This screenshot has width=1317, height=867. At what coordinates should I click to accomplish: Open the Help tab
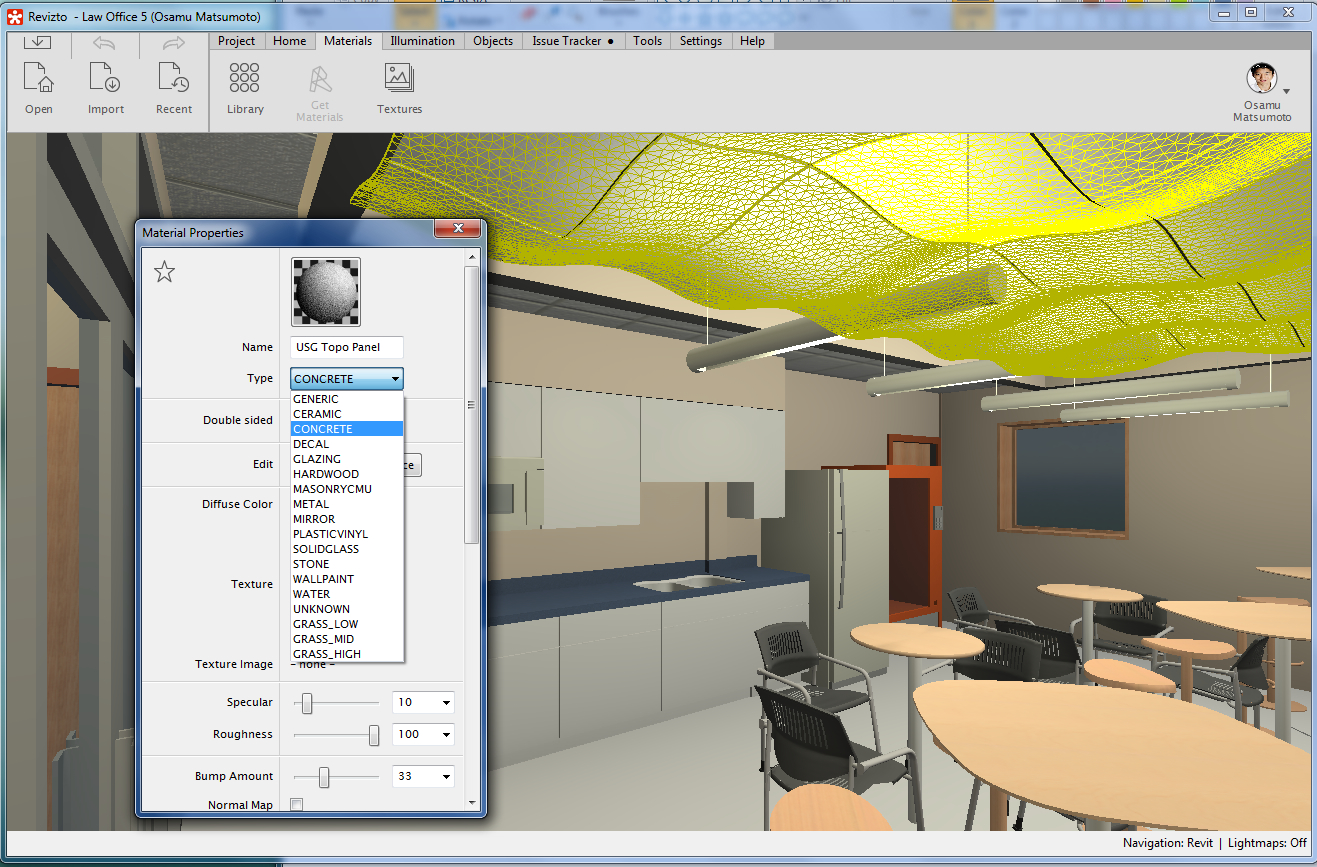point(753,41)
